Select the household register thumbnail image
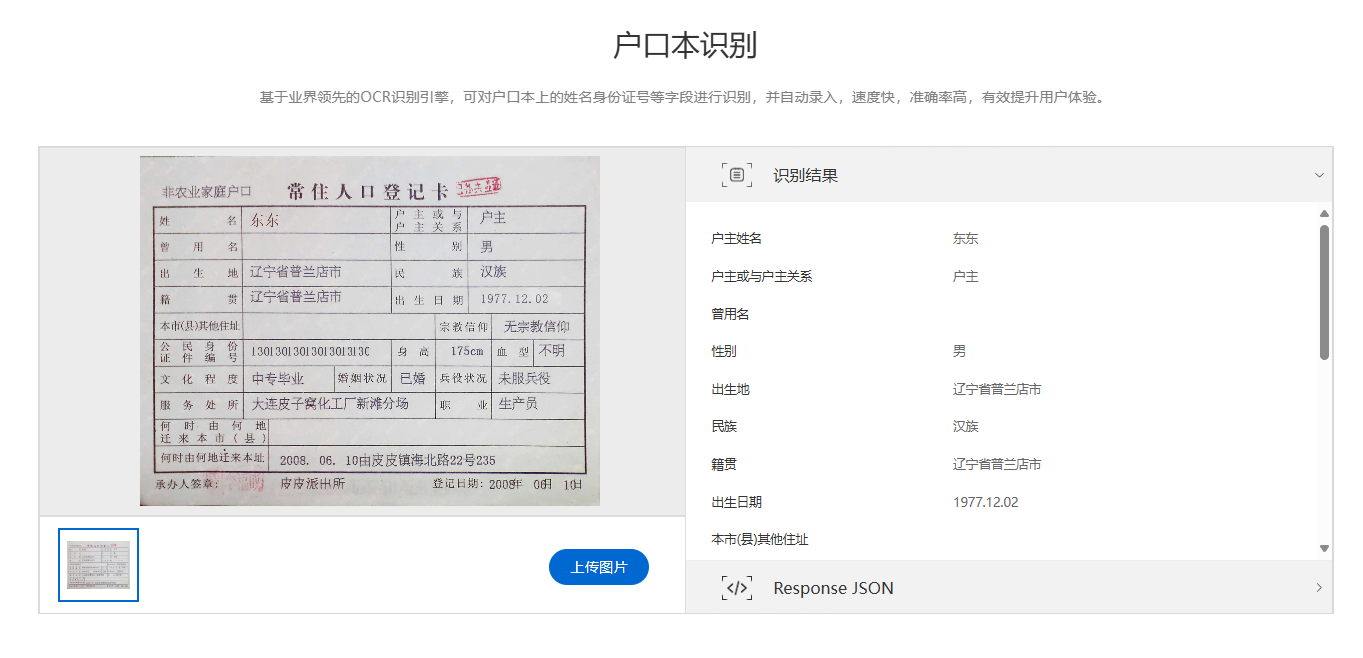The image size is (1363, 658). 98,565
